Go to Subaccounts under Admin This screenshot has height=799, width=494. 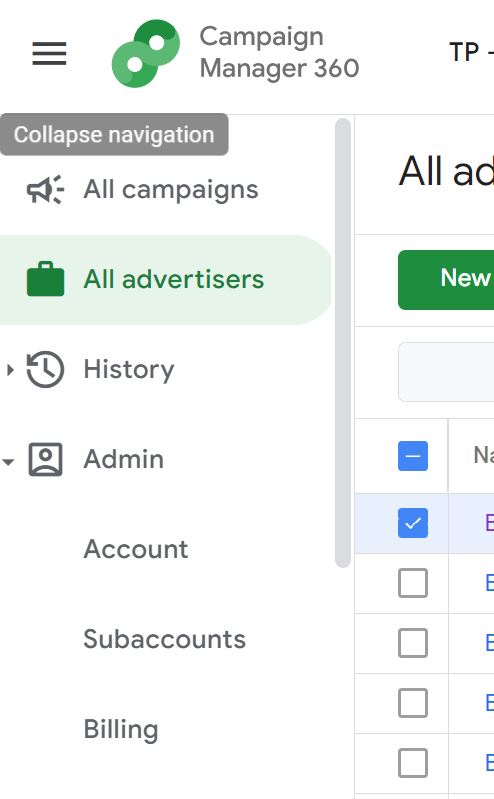point(166,639)
